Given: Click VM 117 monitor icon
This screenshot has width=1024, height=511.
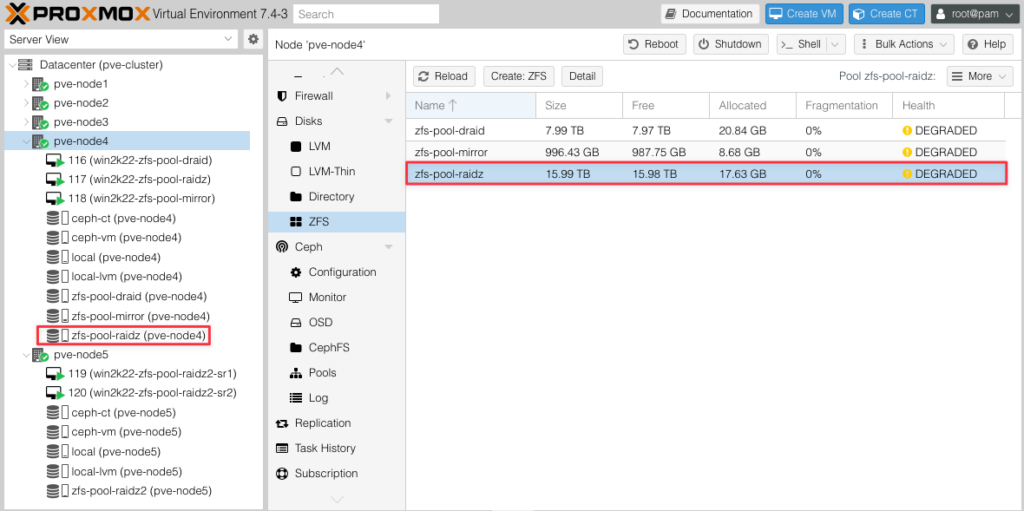Looking at the screenshot, I should [x=55, y=179].
